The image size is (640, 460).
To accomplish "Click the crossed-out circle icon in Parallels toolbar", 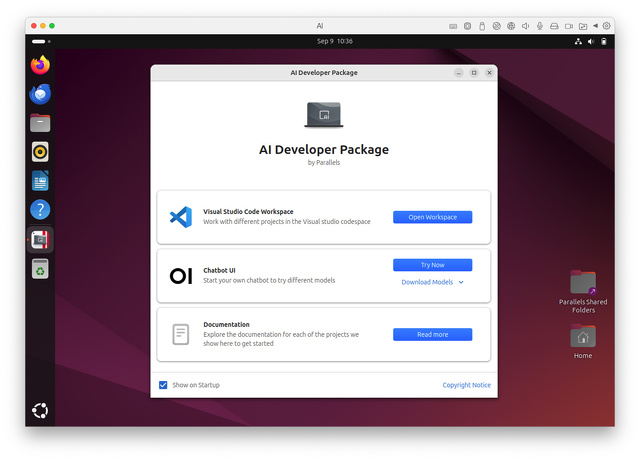I will (496, 26).
